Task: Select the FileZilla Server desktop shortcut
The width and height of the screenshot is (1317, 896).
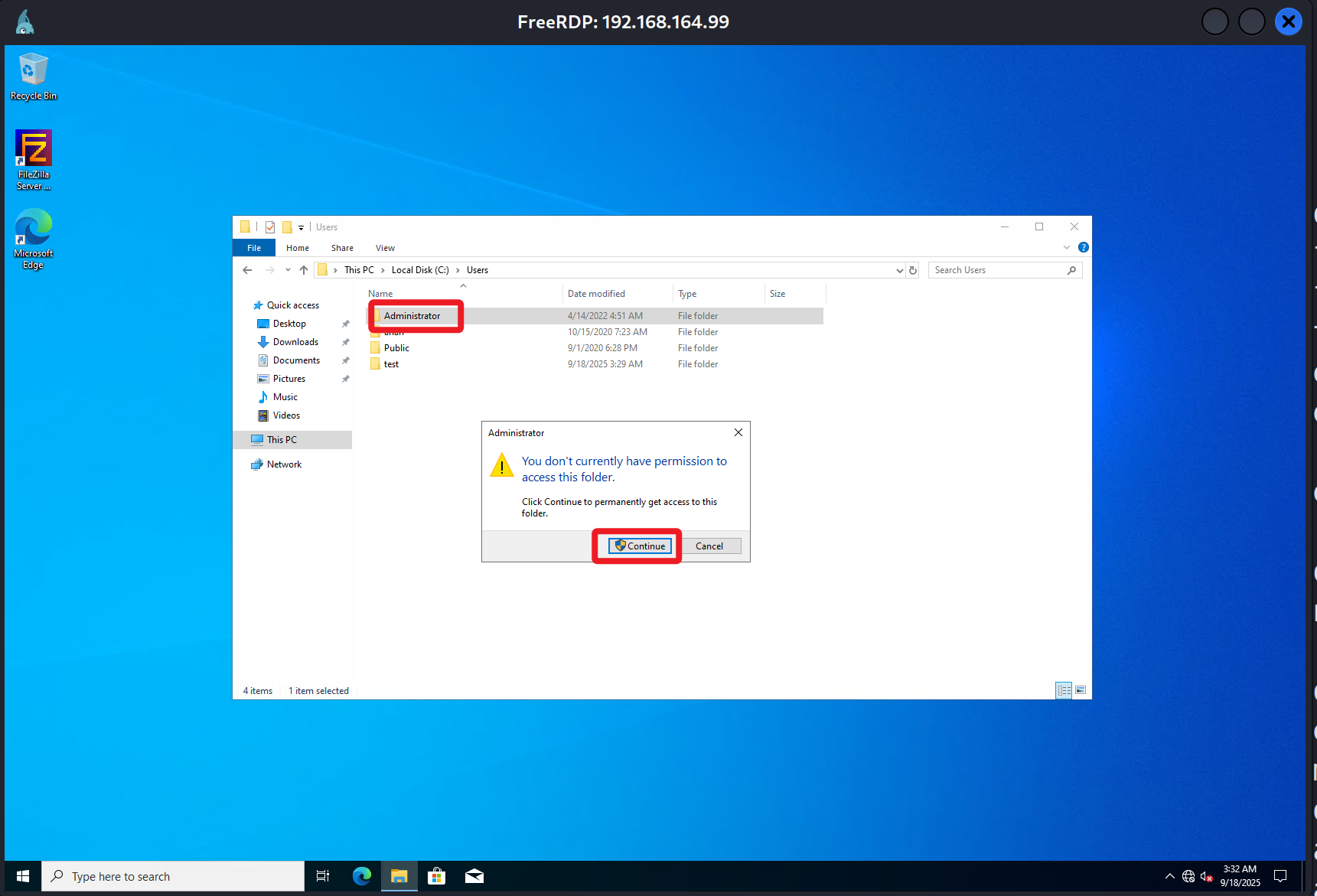Action: (x=33, y=159)
